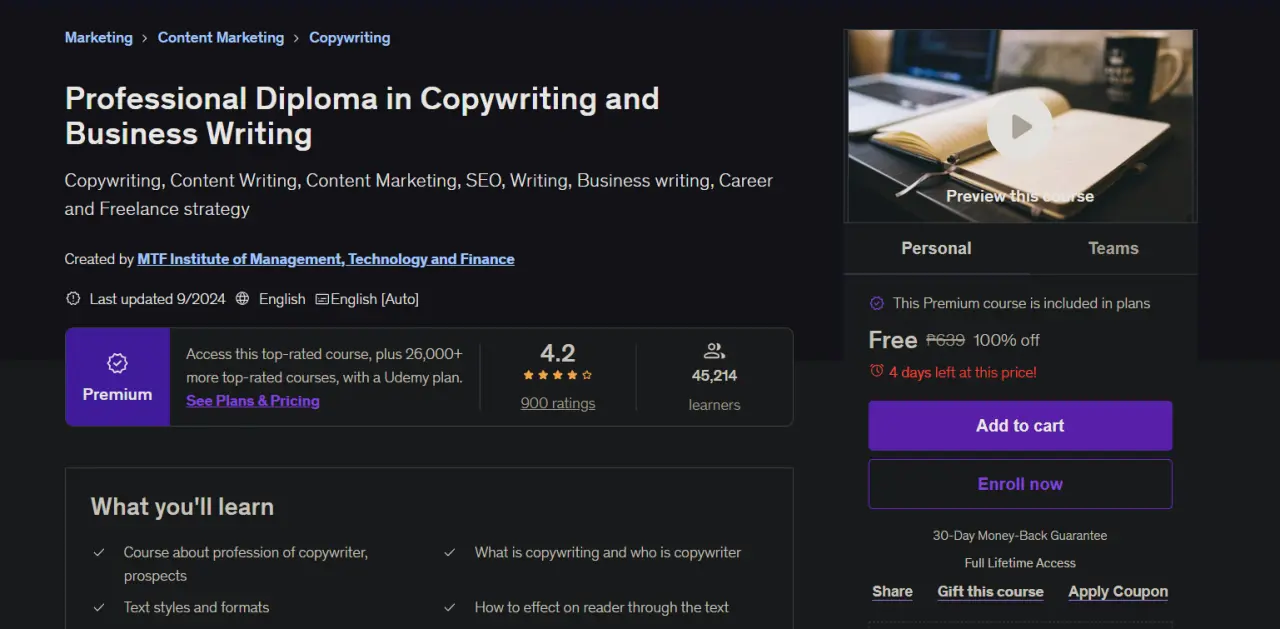Screen dimensions: 1280x629
Task: Click '100% off' discount text
Action: click(x=1007, y=340)
